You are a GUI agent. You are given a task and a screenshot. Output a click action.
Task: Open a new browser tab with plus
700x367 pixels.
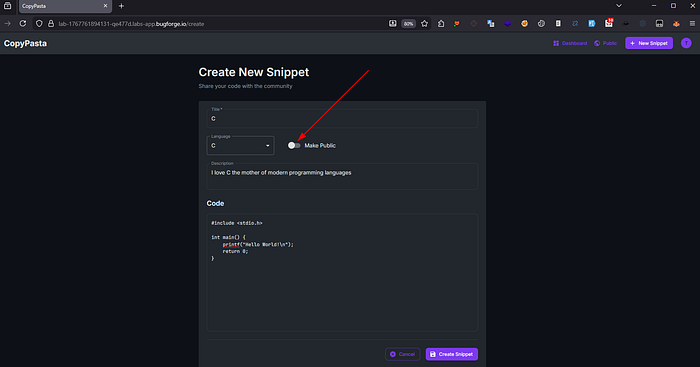click(121, 6)
